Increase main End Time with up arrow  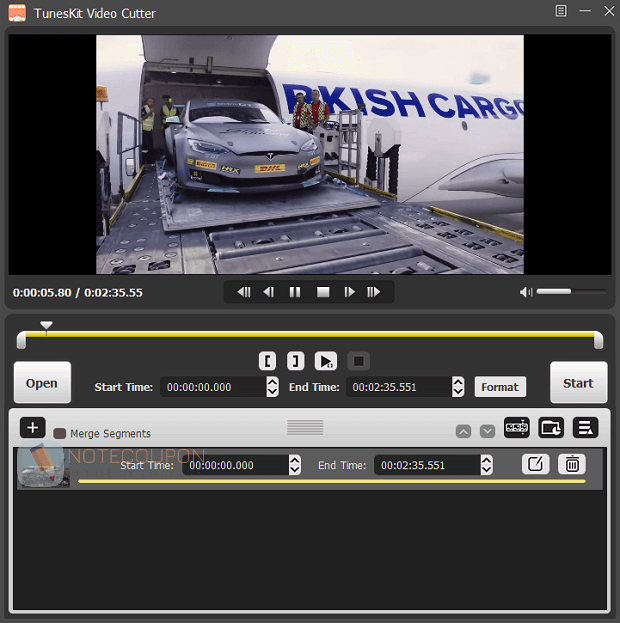[458, 382]
